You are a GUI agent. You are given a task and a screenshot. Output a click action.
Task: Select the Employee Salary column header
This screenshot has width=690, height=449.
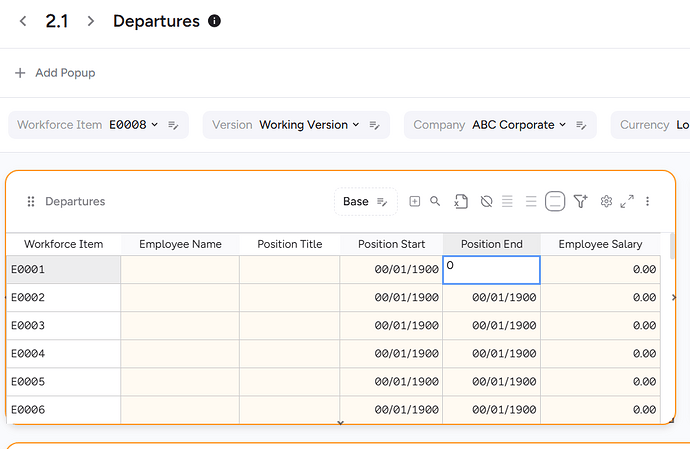coord(600,244)
